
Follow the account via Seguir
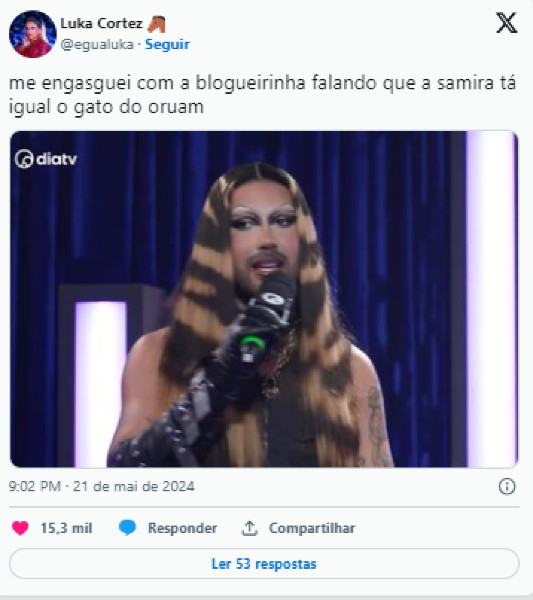(167, 44)
